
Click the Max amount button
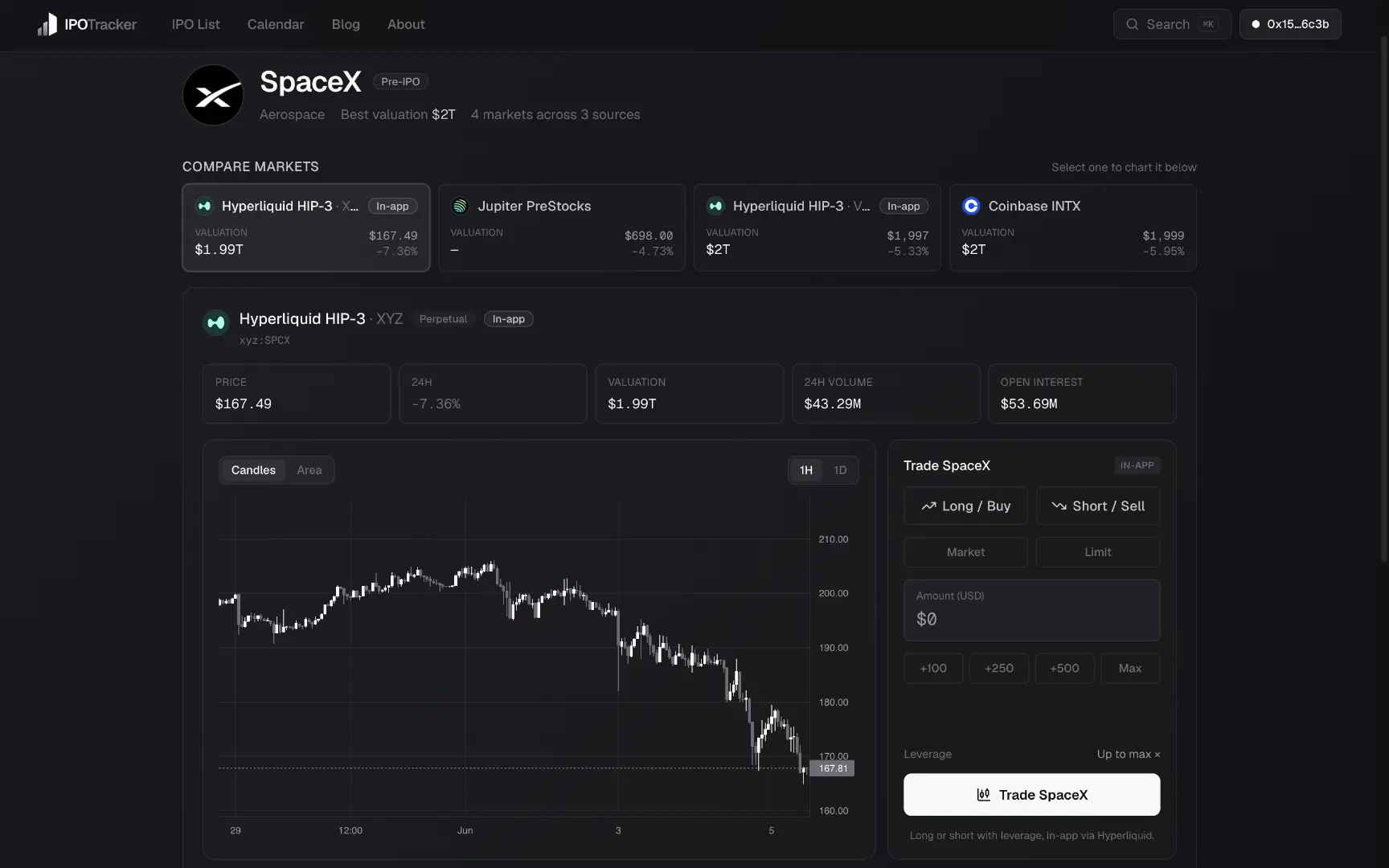tap(1130, 669)
